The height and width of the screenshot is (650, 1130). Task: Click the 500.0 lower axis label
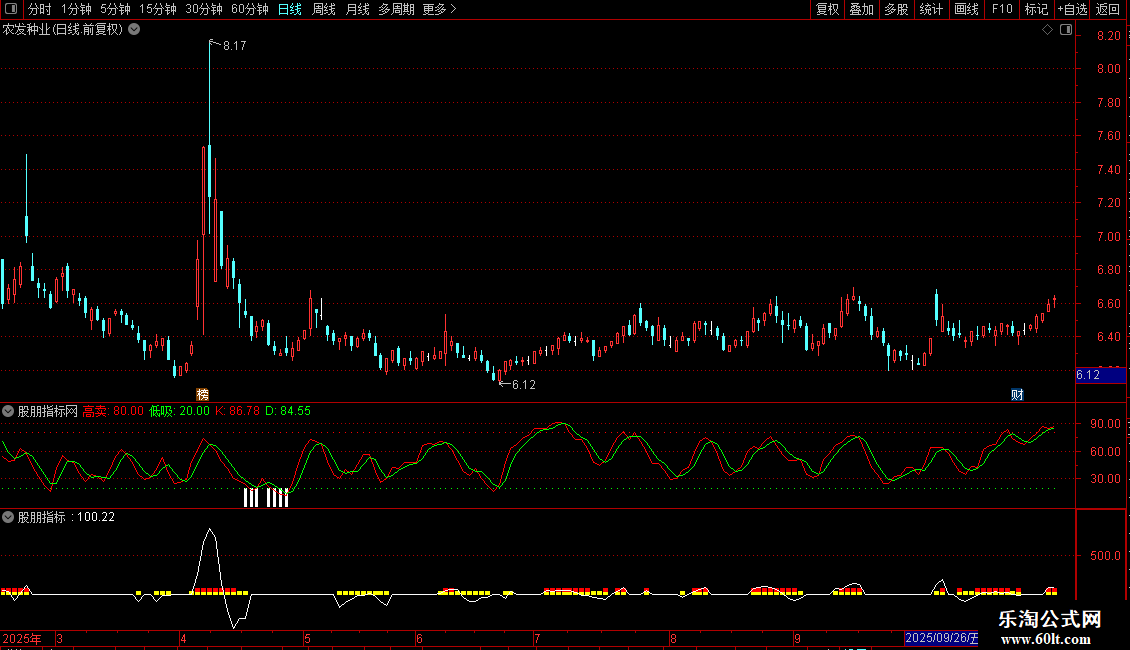(x=1105, y=556)
